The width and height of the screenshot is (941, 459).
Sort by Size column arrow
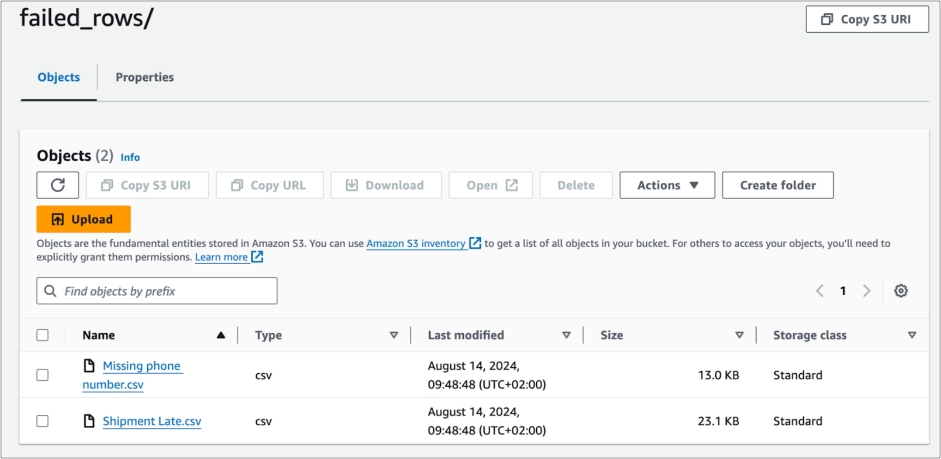point(739,335)
